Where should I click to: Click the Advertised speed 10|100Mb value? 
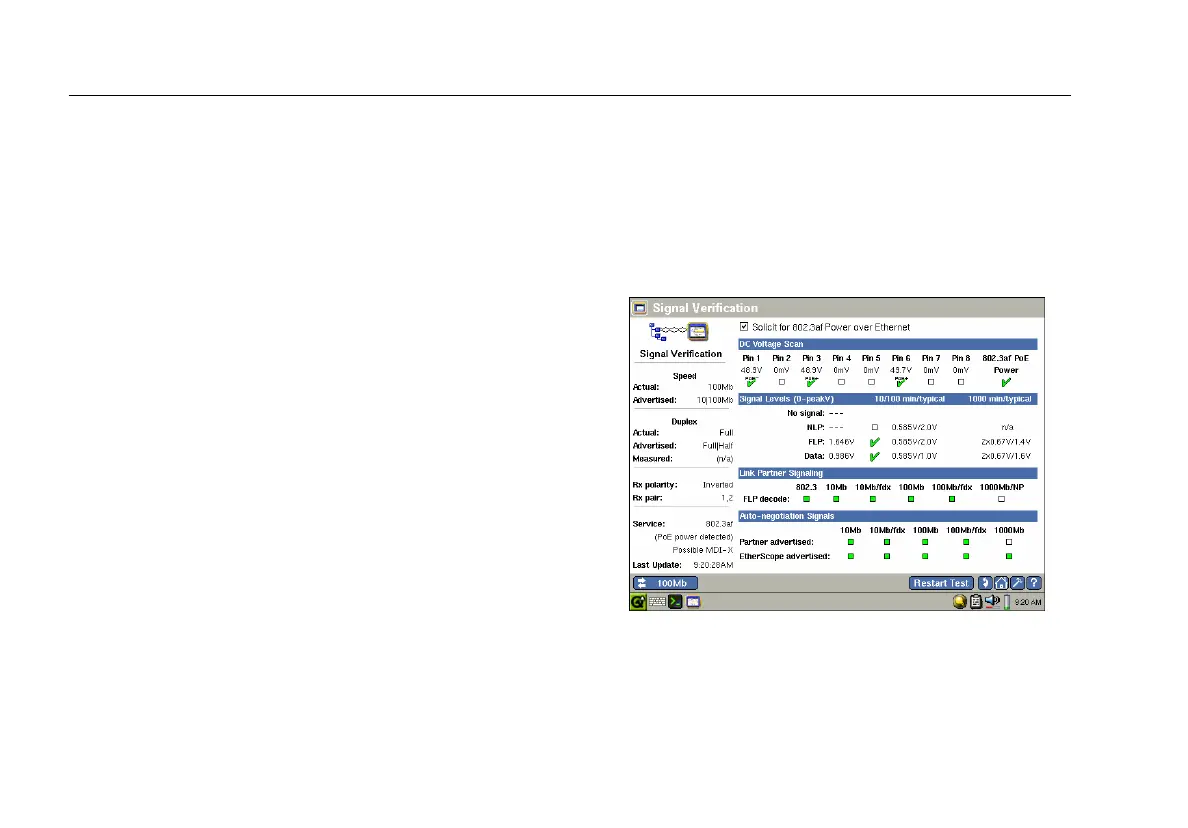[714, 400]
